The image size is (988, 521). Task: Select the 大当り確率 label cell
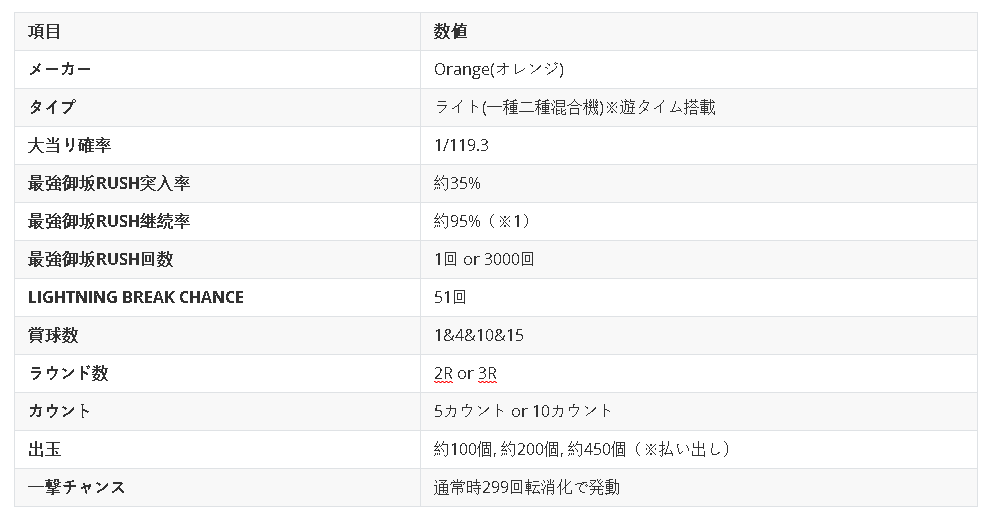click(69, 146)
